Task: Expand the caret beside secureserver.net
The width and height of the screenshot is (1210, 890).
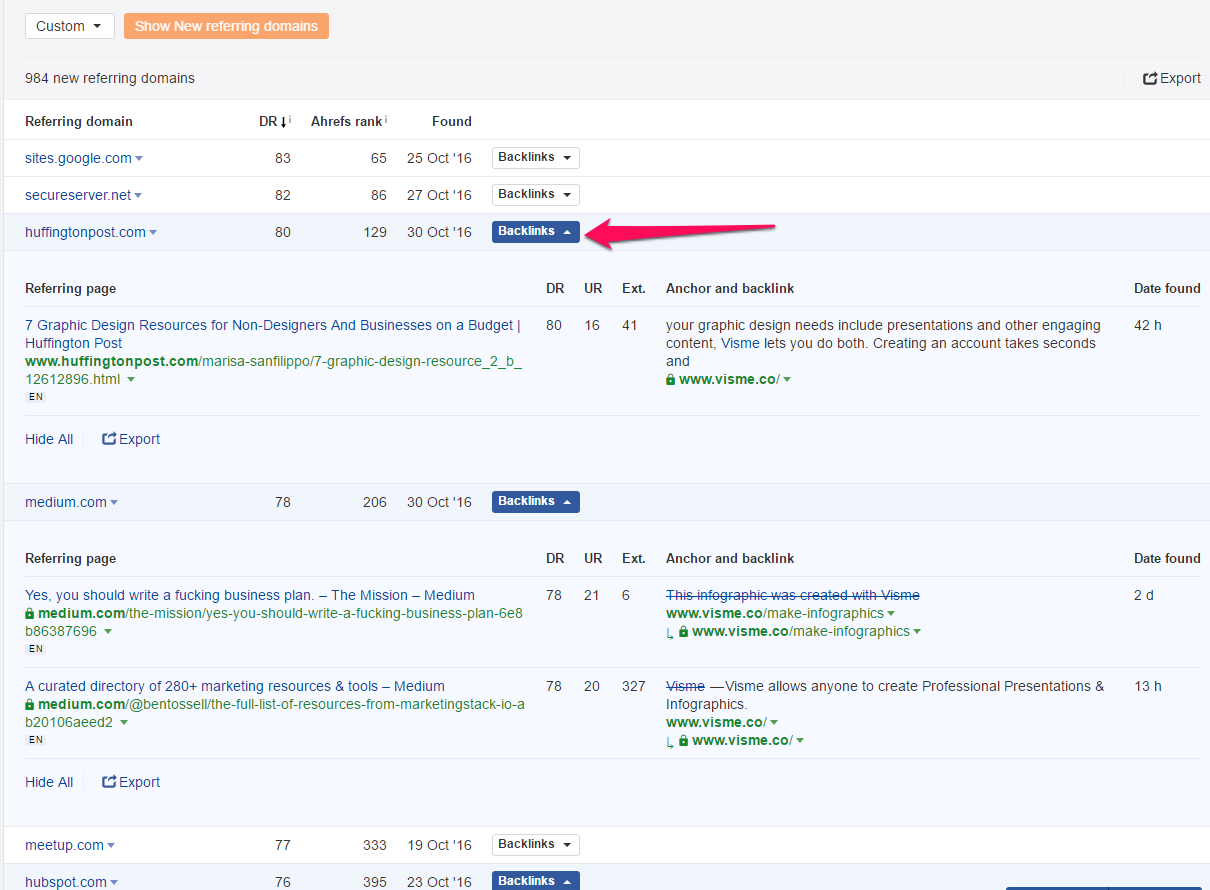Action: 138,196
